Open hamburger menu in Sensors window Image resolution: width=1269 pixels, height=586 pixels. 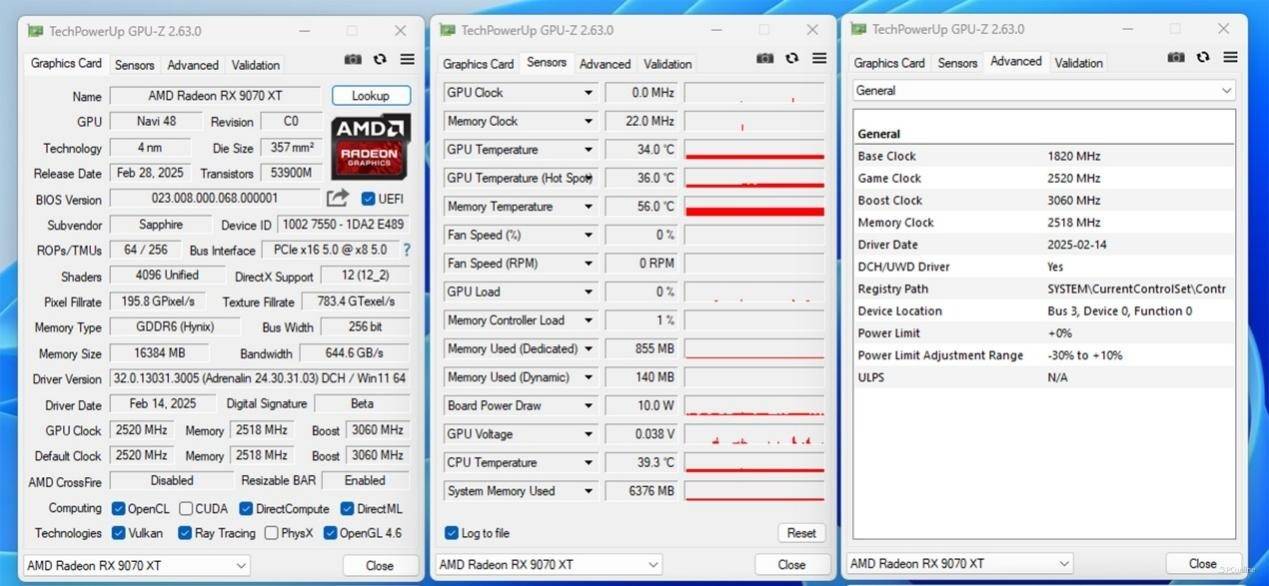click(819, 59)
